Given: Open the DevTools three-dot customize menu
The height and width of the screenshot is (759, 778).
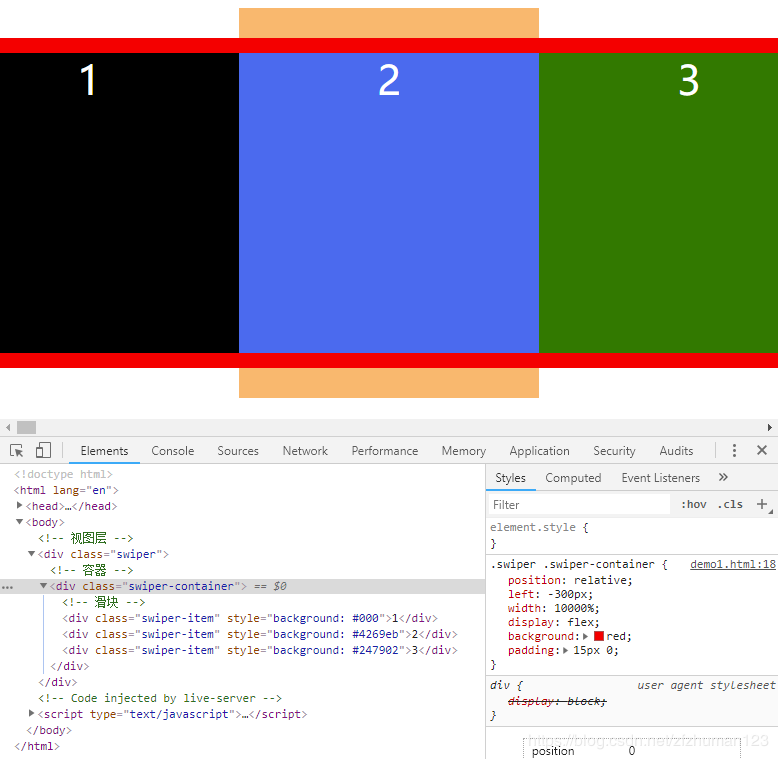Looking at the screenshot, I should point(734,450).
